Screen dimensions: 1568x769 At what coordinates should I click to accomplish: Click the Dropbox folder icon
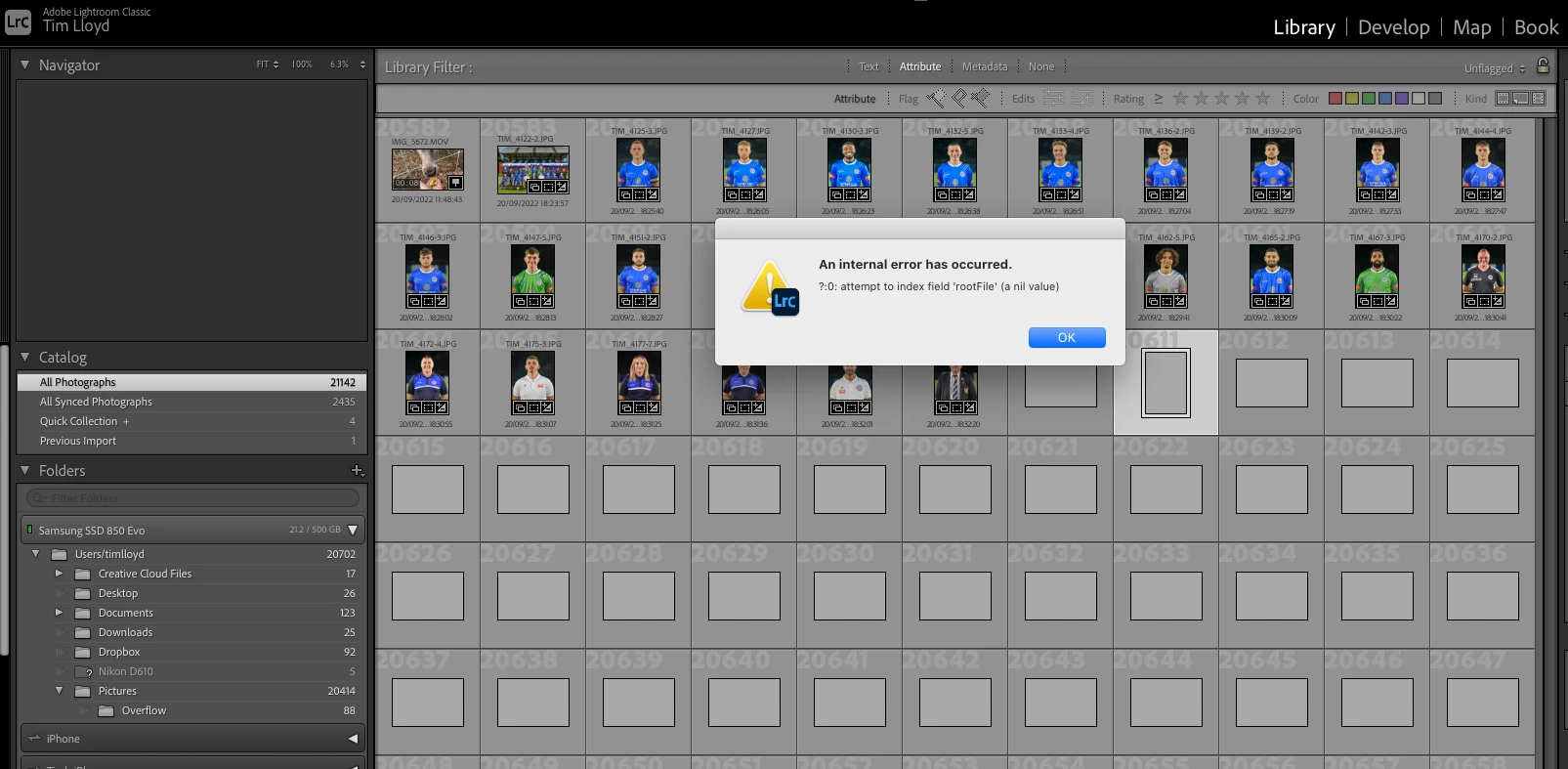(83, 652)
